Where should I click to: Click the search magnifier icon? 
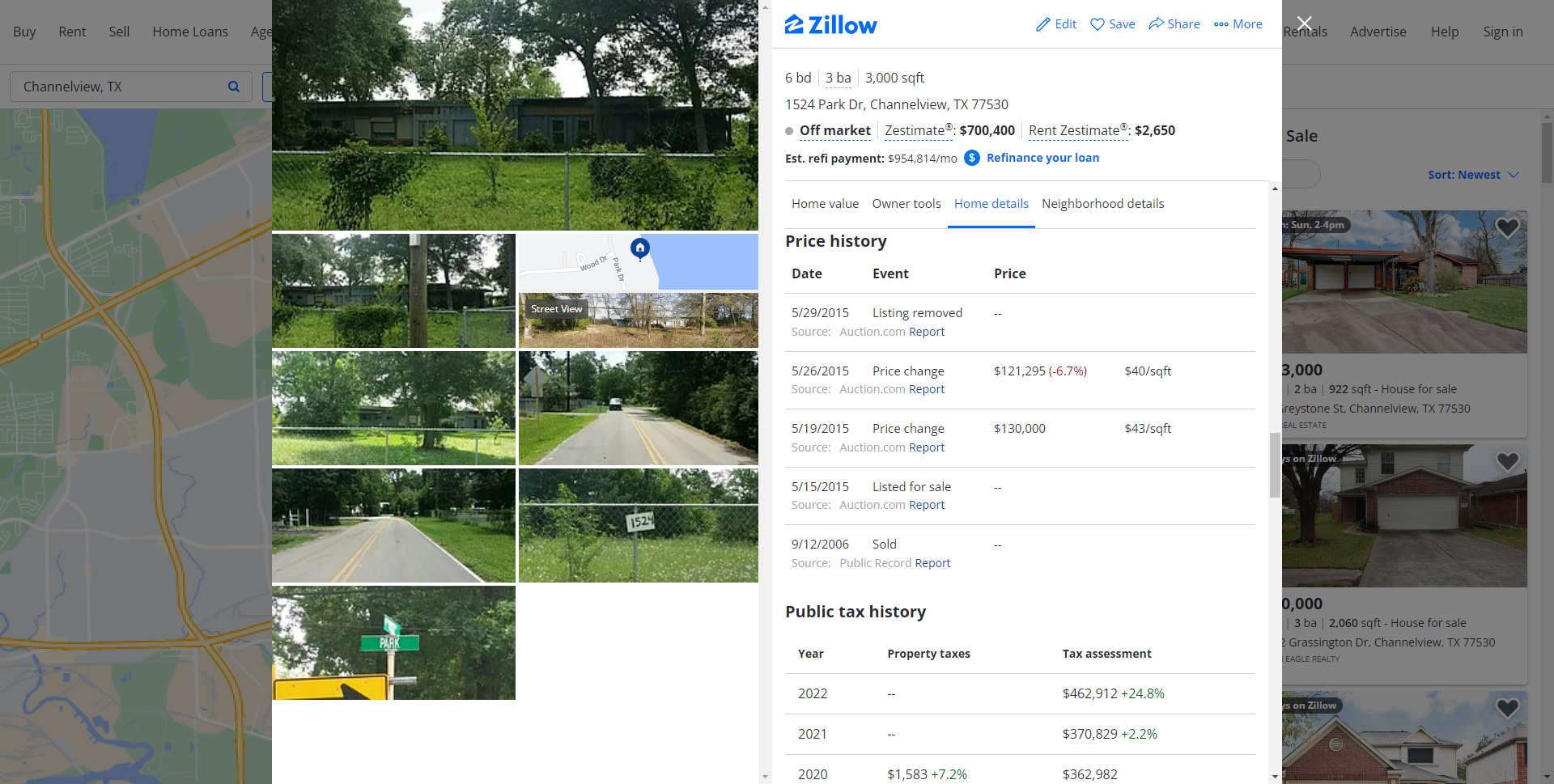coord(234,87)
